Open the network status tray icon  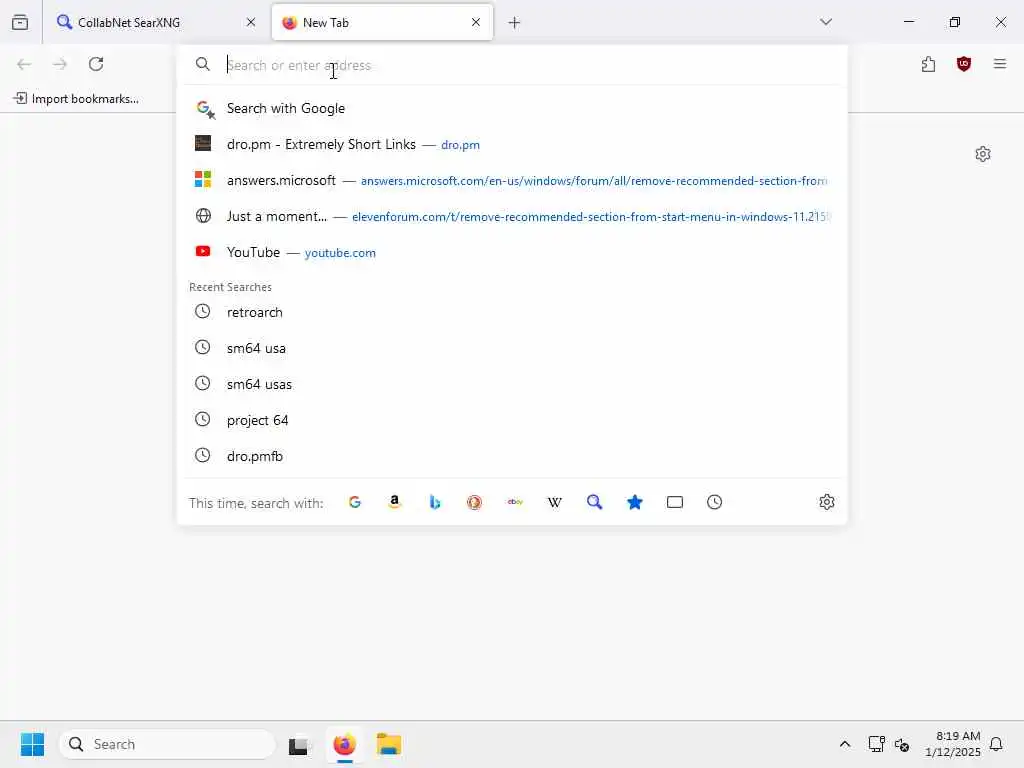(876, 744)
